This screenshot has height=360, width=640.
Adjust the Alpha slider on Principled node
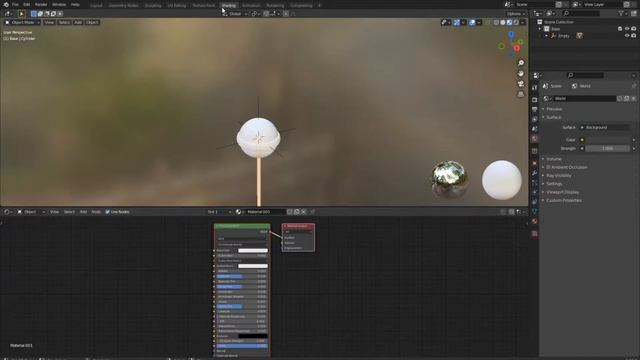point(242,346)
